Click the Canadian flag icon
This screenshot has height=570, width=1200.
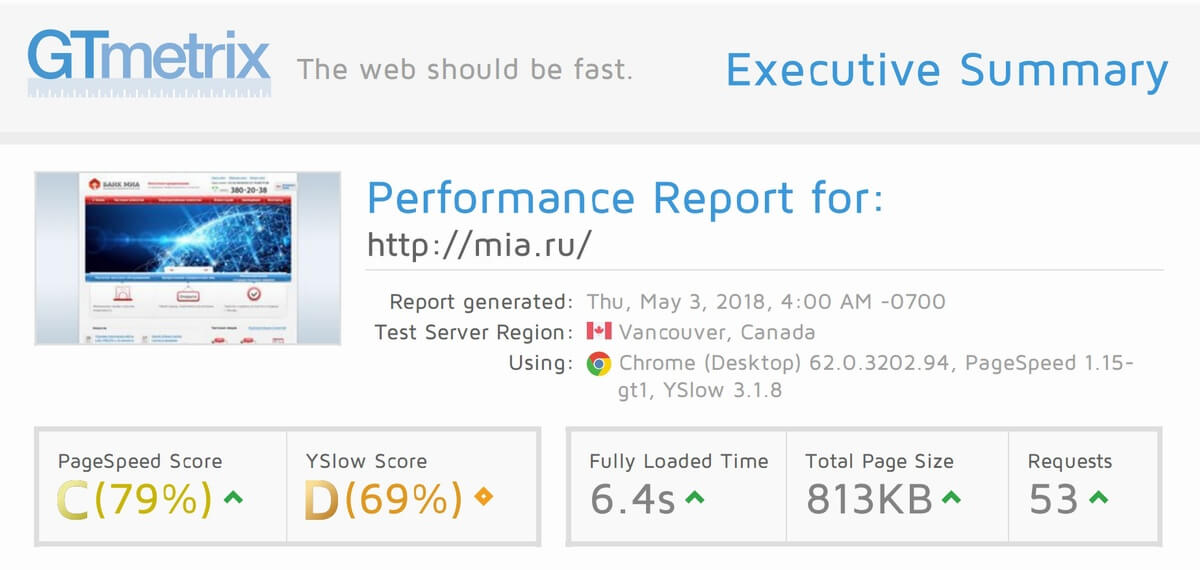click(598, 332)
